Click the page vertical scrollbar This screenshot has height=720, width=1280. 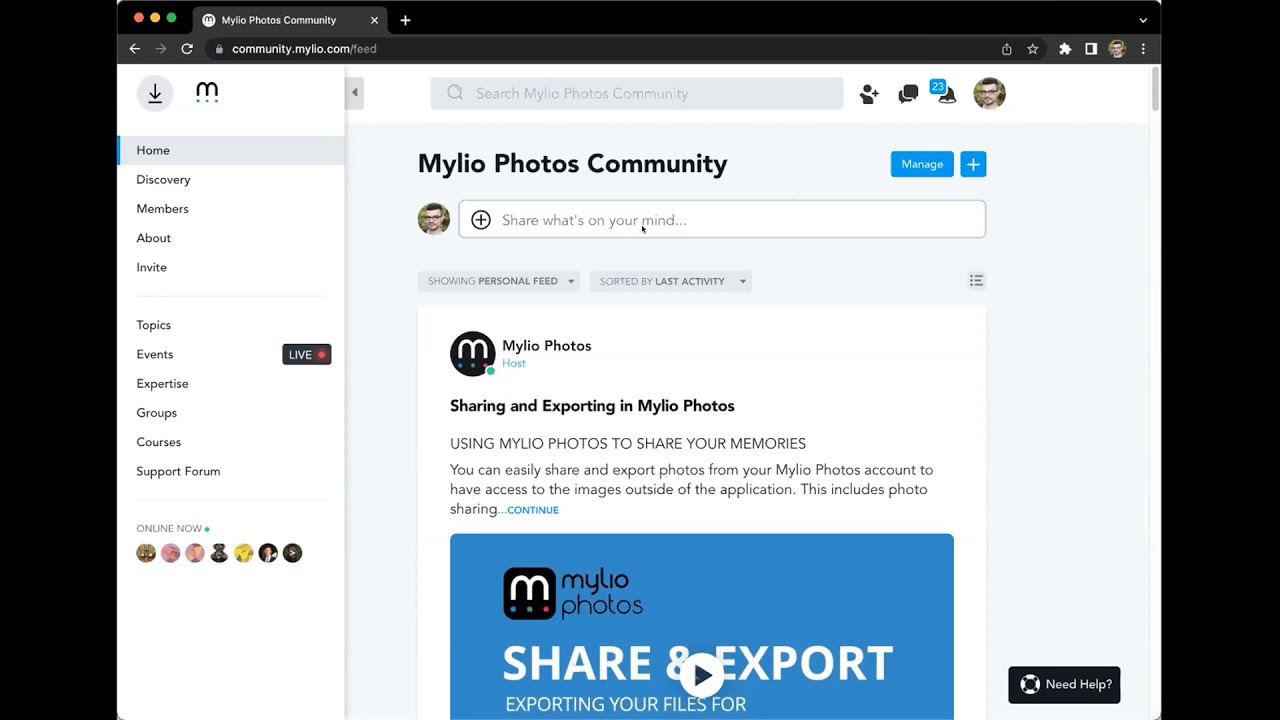tap(1155, 90)
